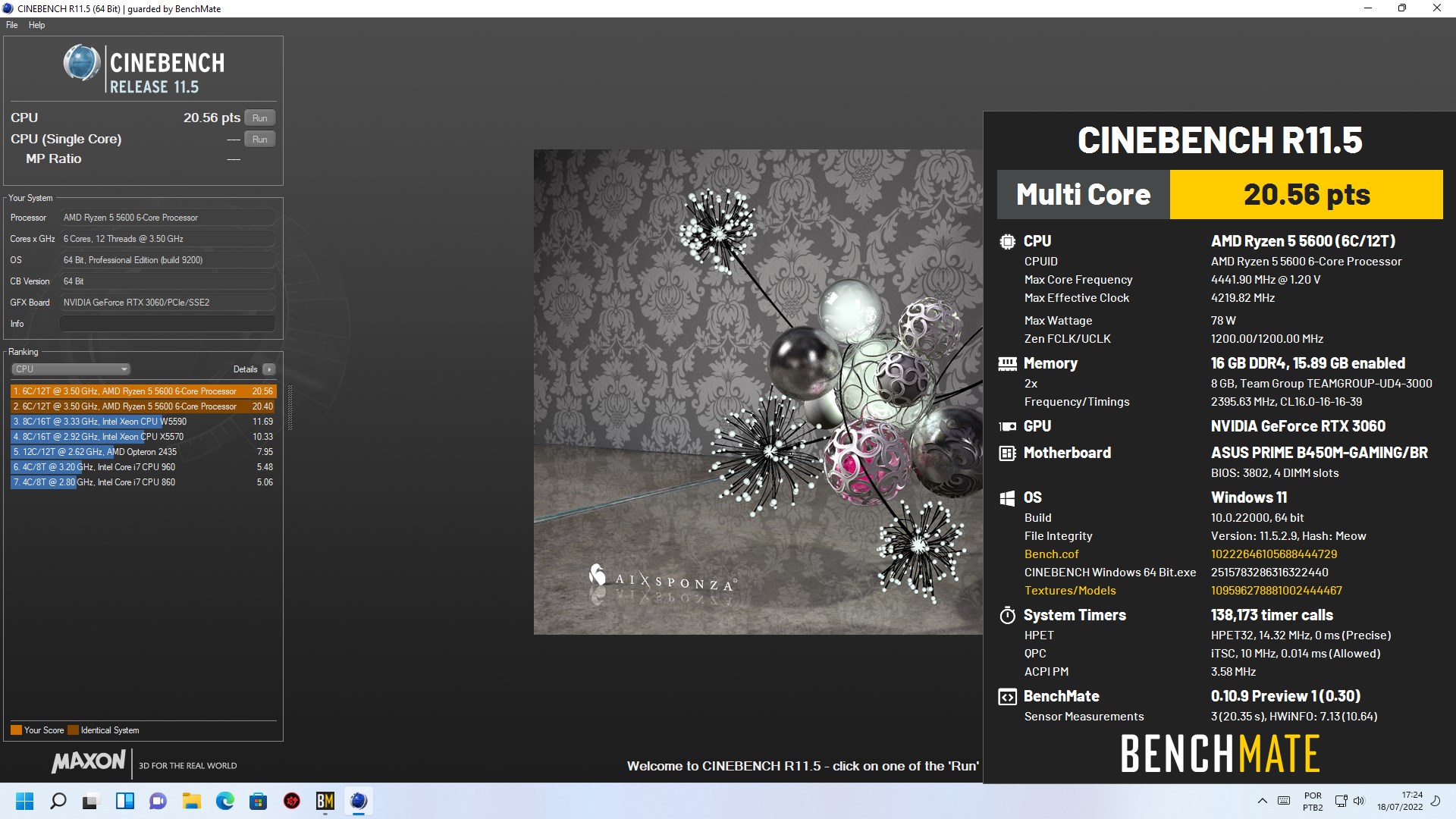The image size is (1456, 819).
Task: Click the rendered spheres preview image
Action: (758, 391)
